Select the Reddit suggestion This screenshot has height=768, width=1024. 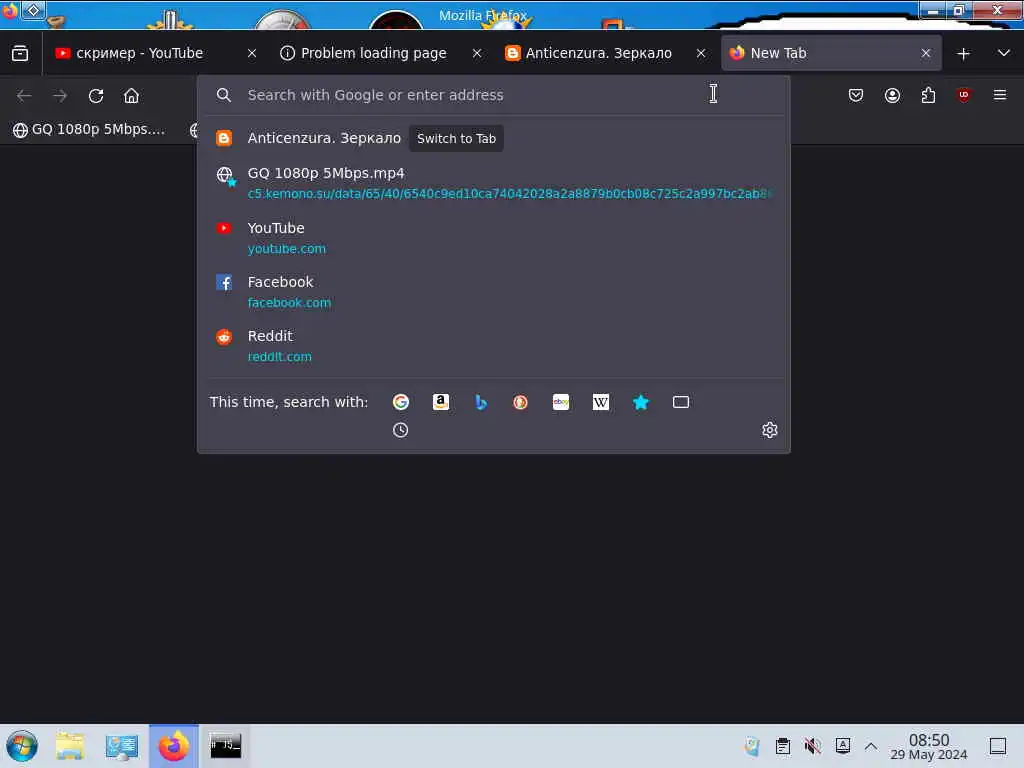coord(493,346)
